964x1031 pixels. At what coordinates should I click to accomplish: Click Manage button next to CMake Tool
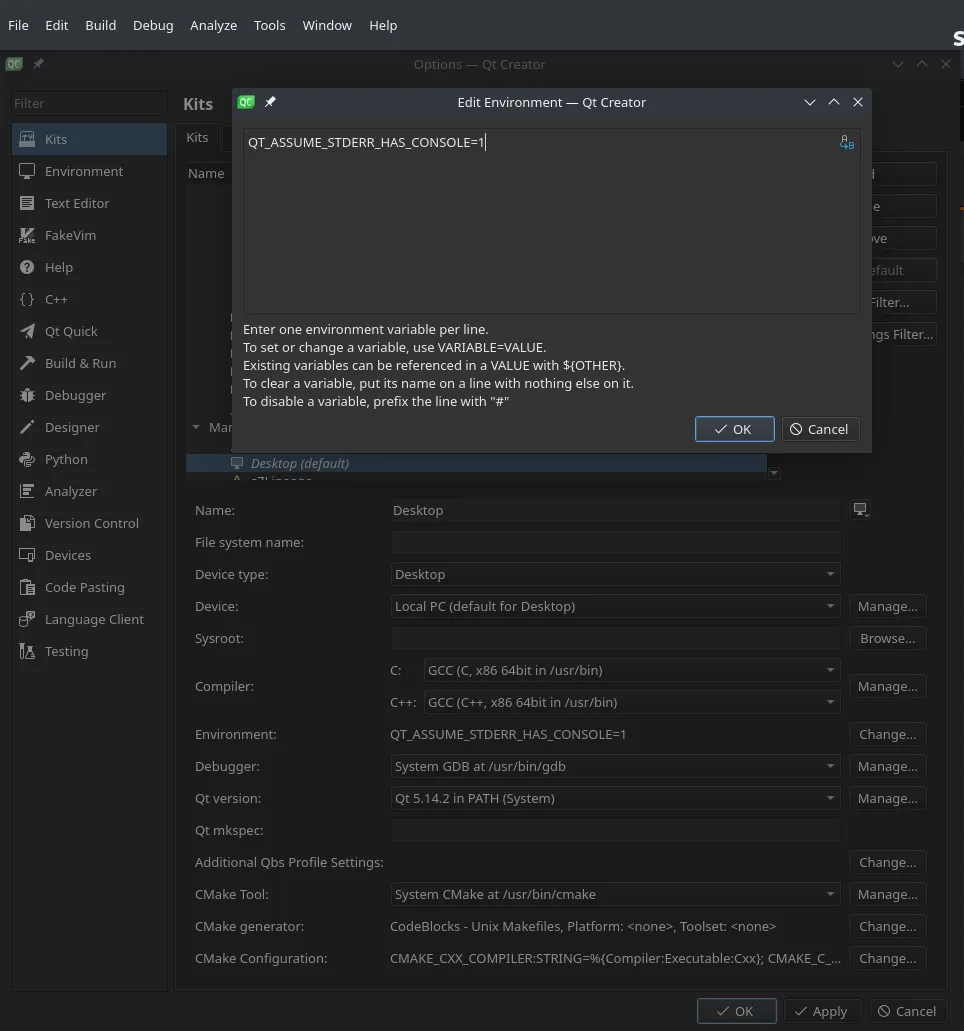888,894
